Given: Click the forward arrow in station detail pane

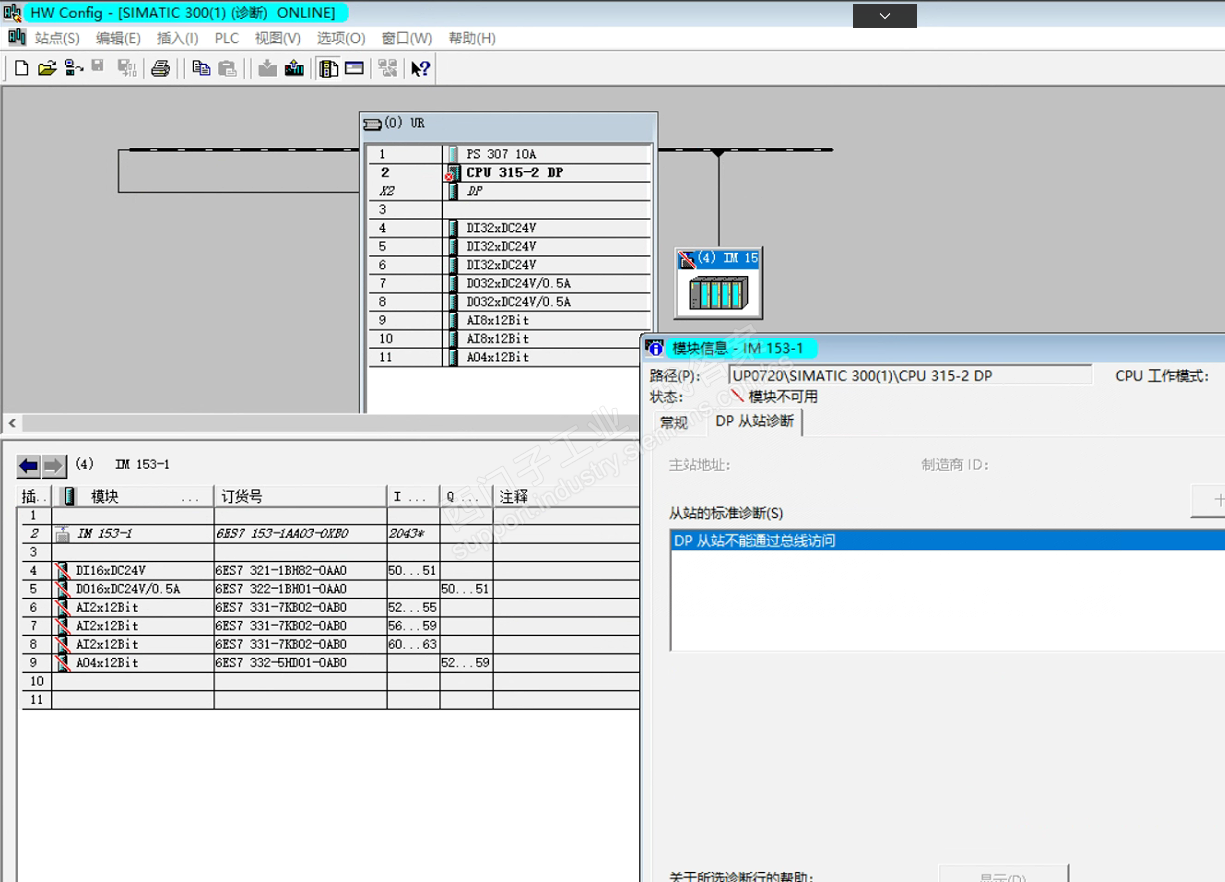Looking at the screenshot, I should 54,466.
